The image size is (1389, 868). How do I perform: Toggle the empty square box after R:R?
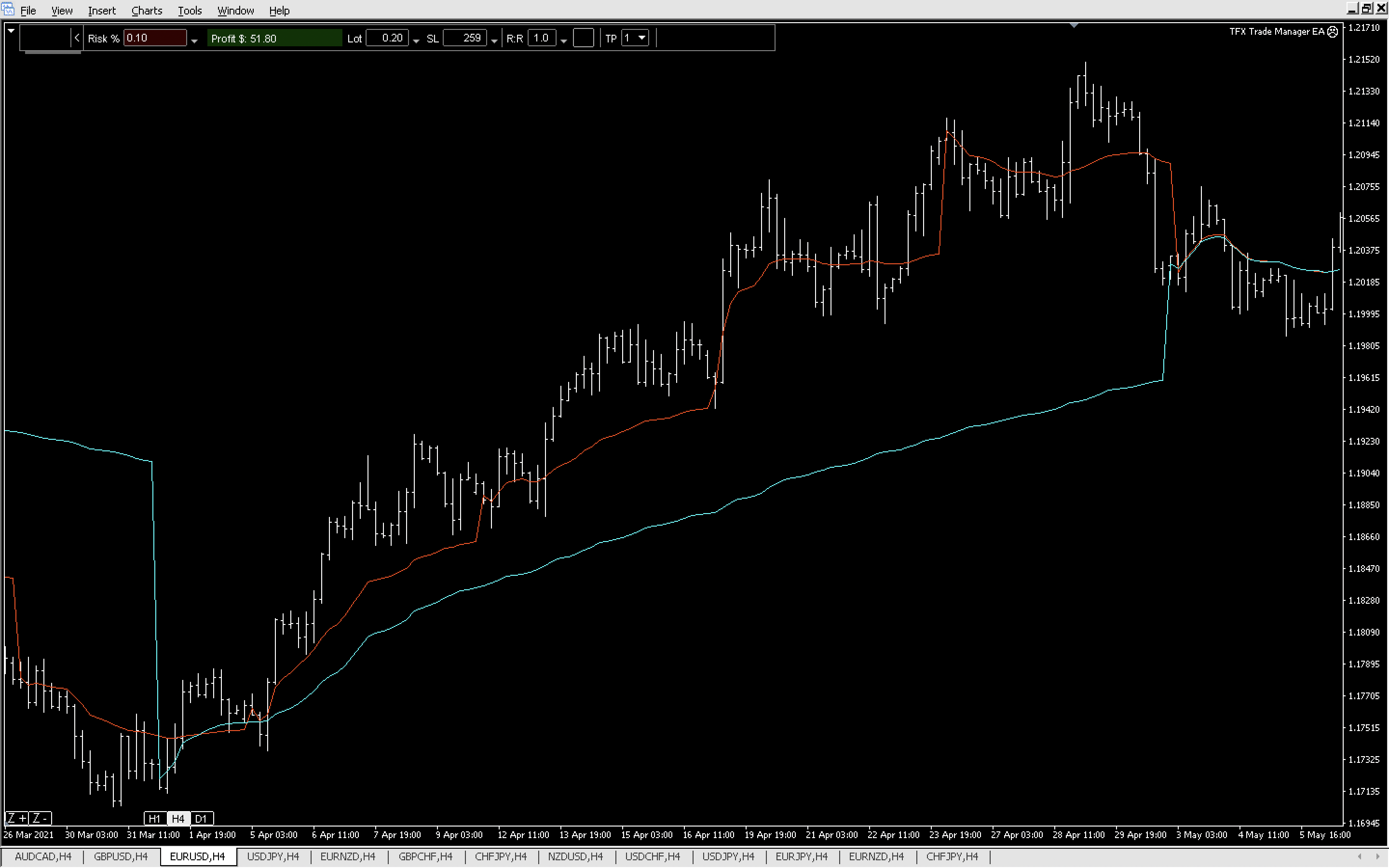(583, 38)
